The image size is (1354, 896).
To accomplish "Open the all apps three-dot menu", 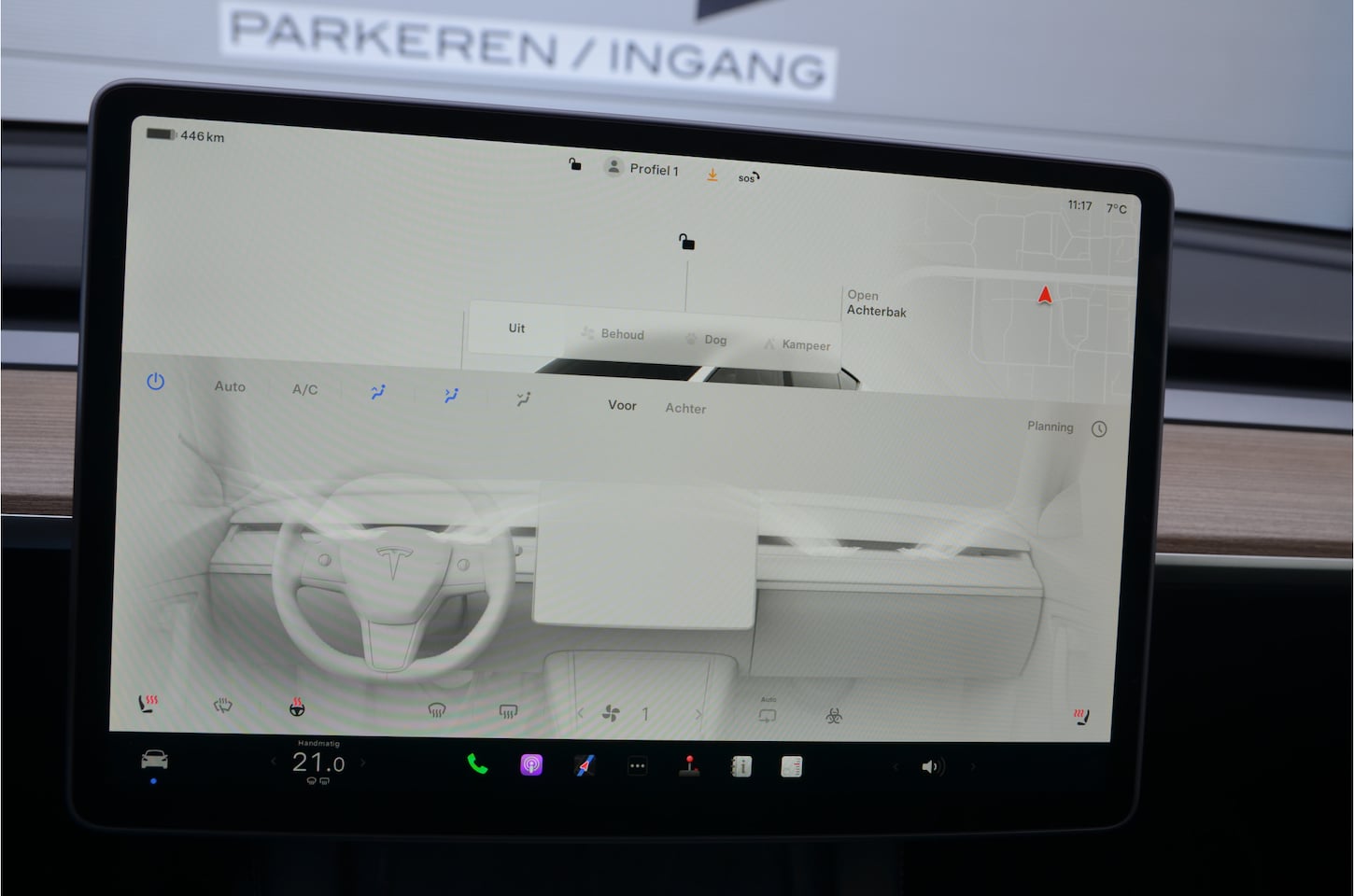I will tap(637, 766).
